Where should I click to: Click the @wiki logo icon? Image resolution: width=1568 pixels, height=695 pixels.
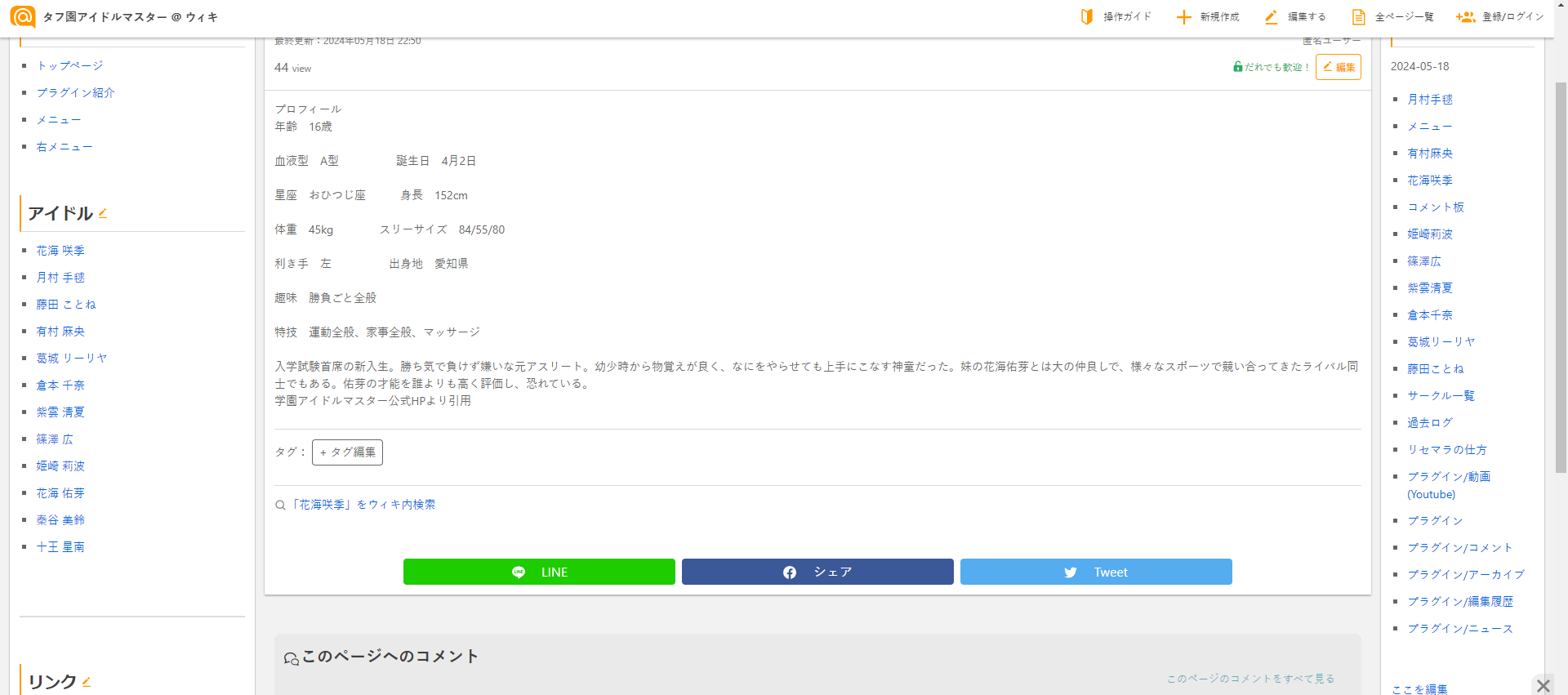pos(23,16)
